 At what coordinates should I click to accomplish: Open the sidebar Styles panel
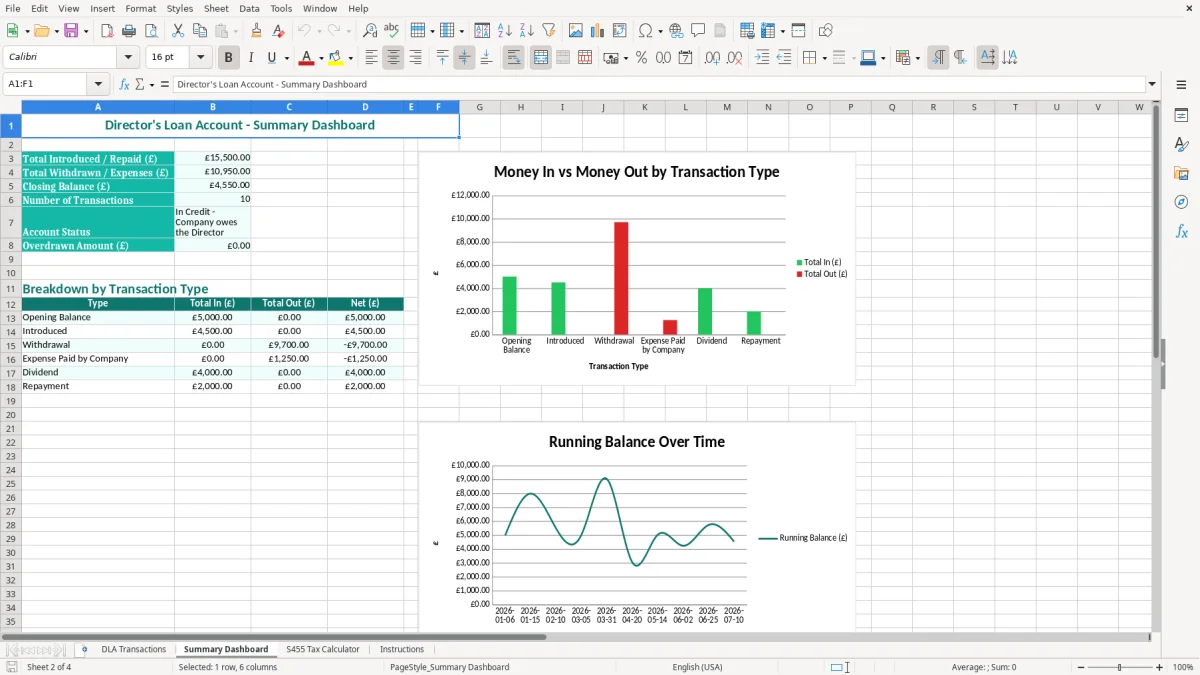pyautogui.click(x=1181, y=144)
